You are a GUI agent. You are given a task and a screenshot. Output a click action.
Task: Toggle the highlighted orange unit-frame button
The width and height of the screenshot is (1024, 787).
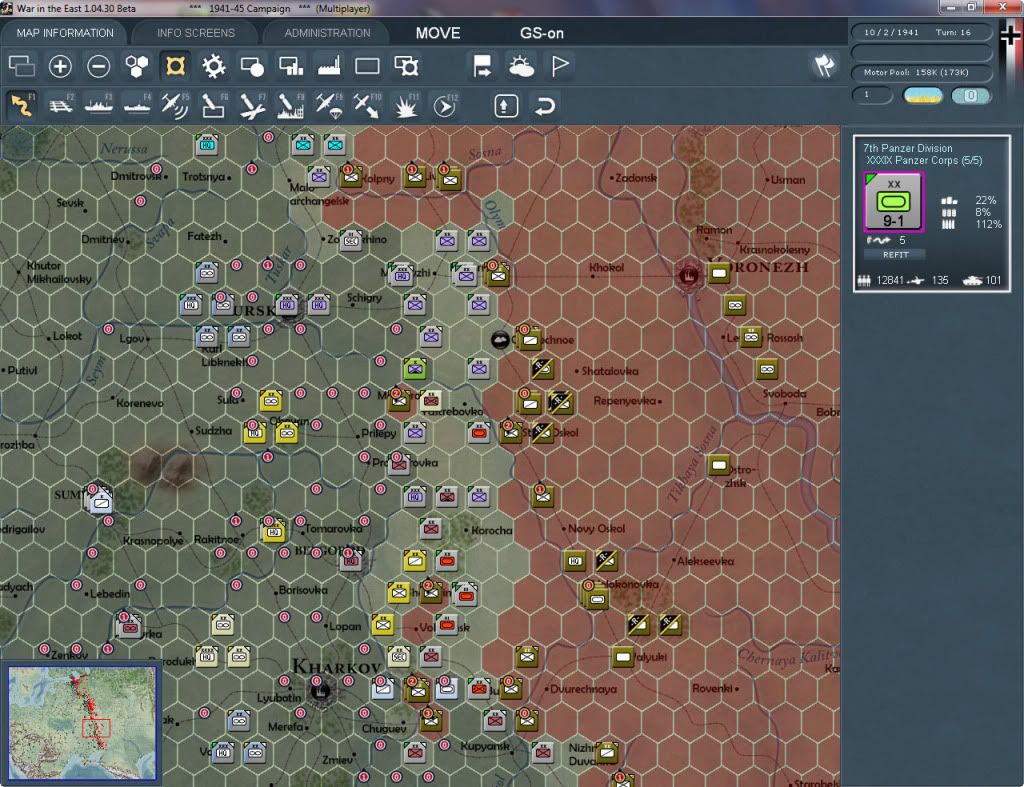coord(175,66)
